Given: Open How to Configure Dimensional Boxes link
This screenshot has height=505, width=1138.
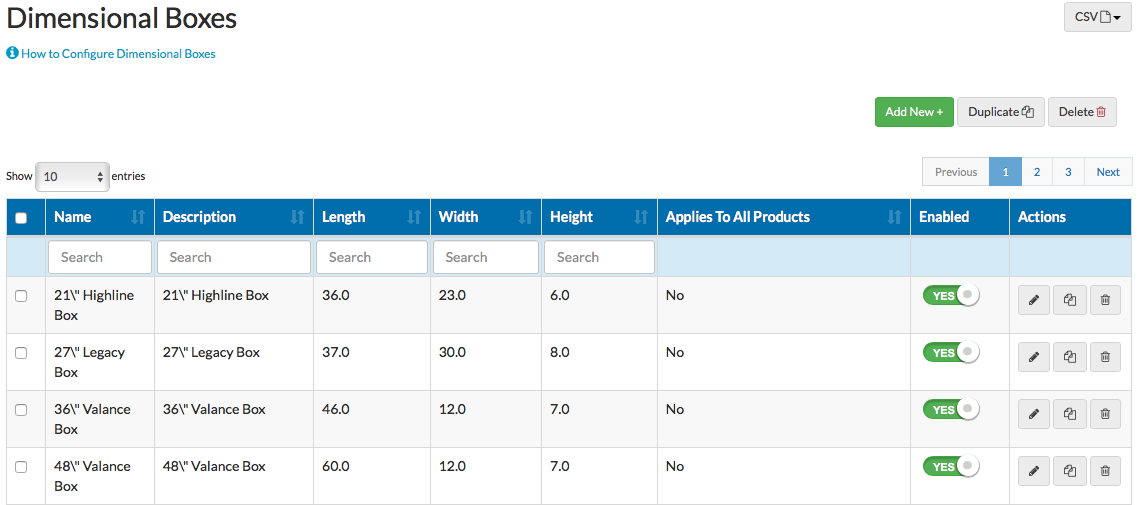Looking at the screenshot, I should coord(118,54).
